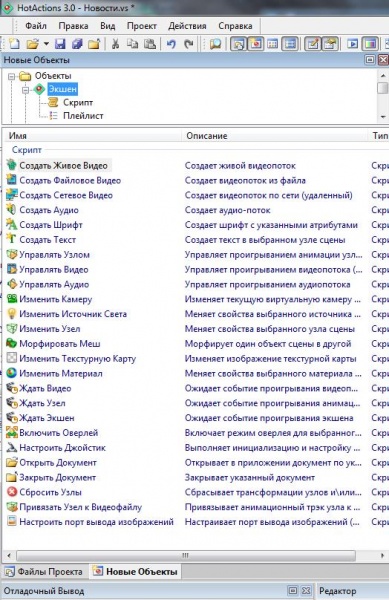This screenshot has width=389, height=600.
Task: Click the Cut scissors icon
Action: coord(115,44)
